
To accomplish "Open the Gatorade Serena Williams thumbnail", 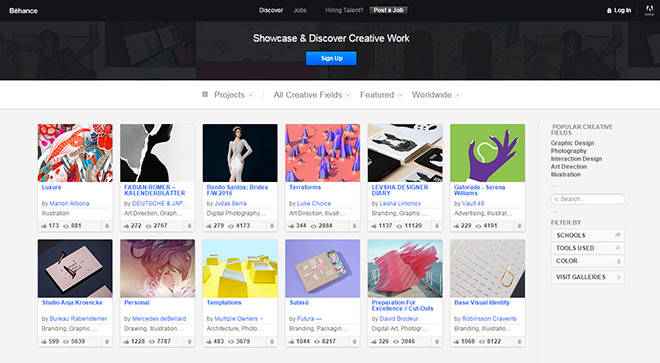I will (487, 153).
